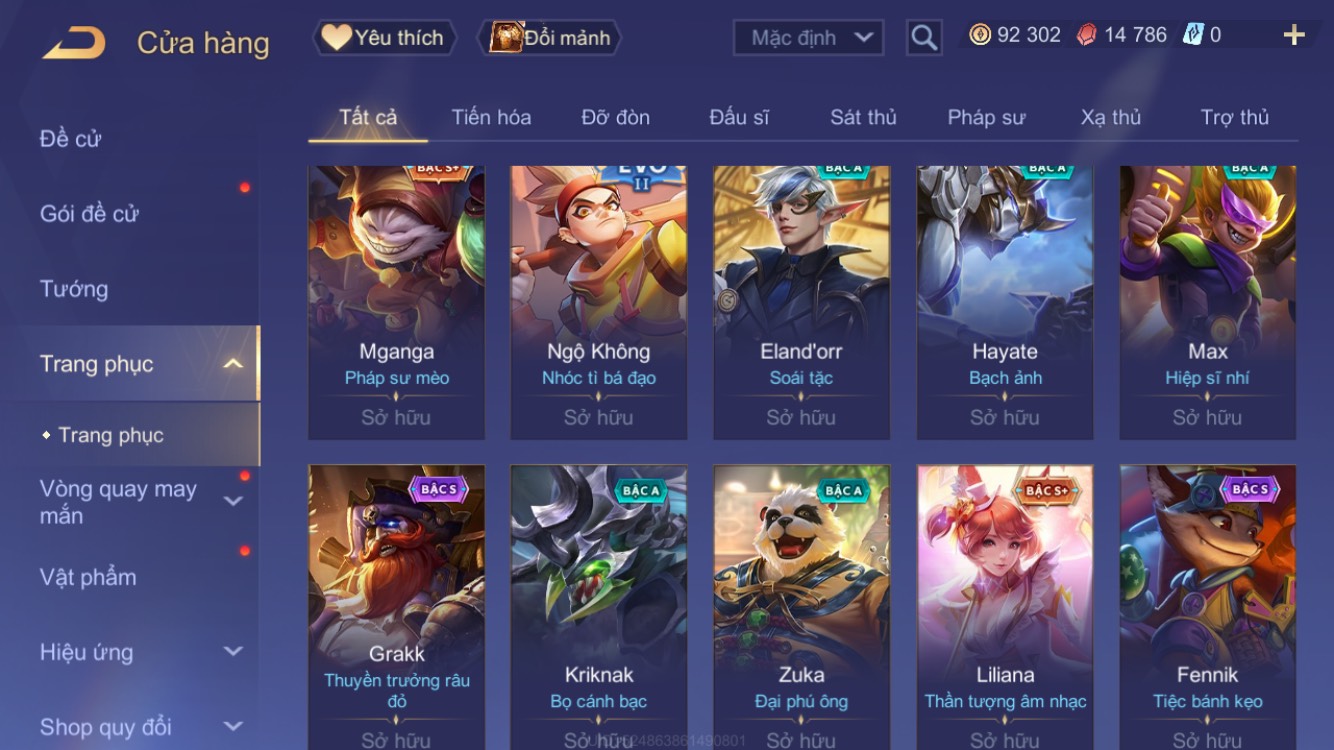The image size is (1334, 750).
Task: Click the golden back arrow icon
Action: [73, 42]
